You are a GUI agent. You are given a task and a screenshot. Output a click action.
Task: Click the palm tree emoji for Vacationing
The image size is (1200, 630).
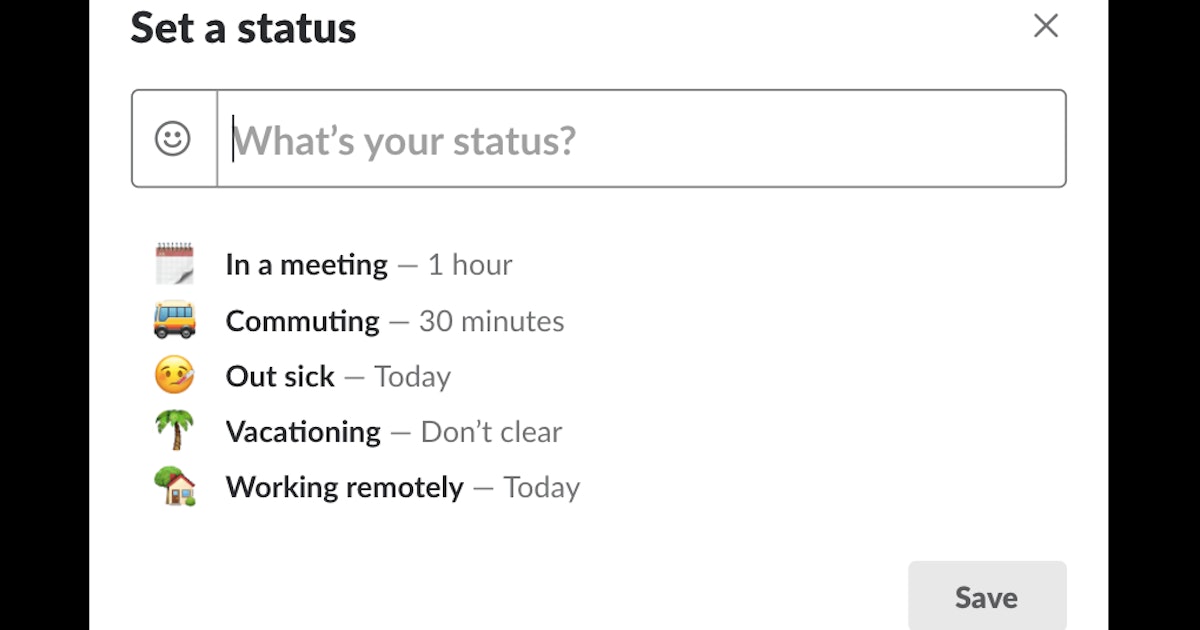[174, 431]
